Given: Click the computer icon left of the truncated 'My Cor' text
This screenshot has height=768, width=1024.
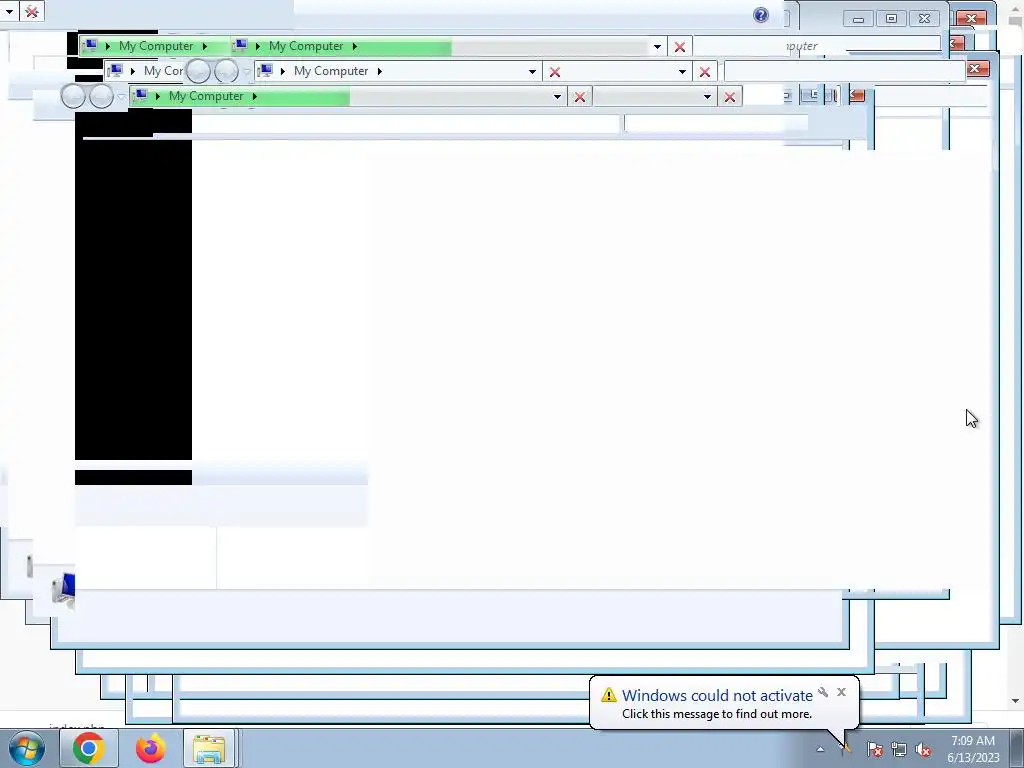Looking at the screenshot, I should pos(116,70).
